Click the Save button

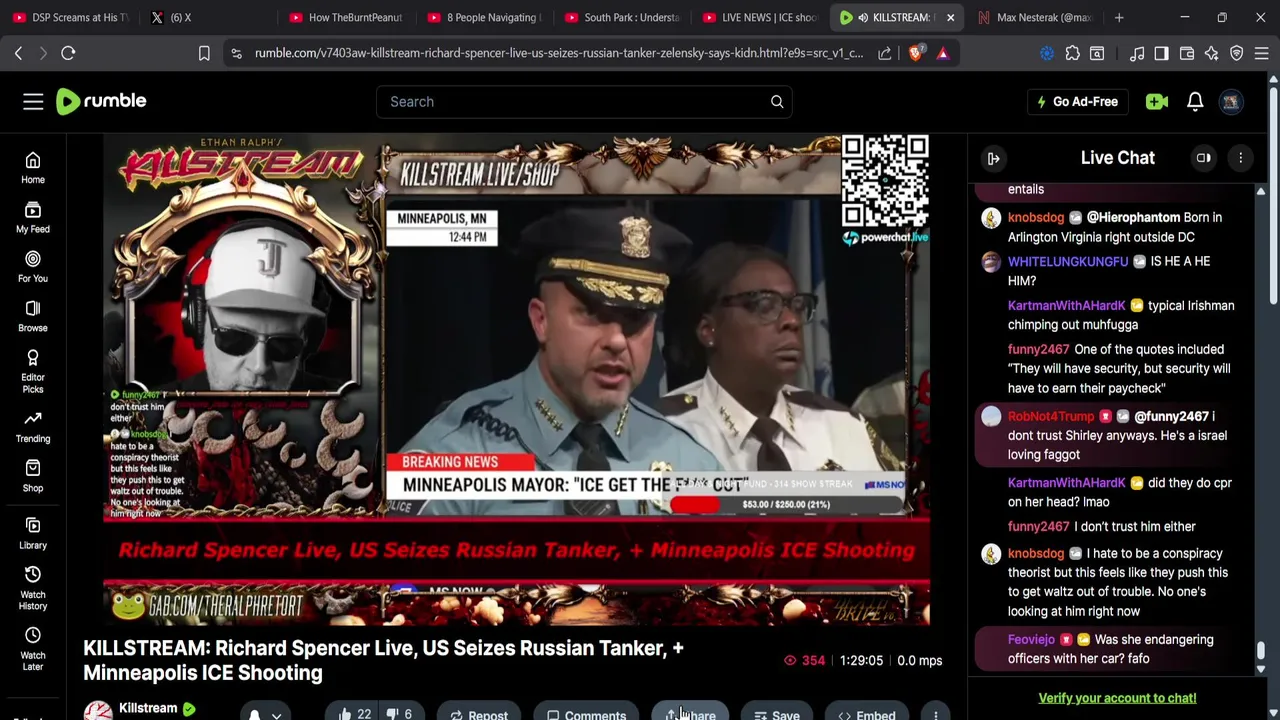click(776, 714)
